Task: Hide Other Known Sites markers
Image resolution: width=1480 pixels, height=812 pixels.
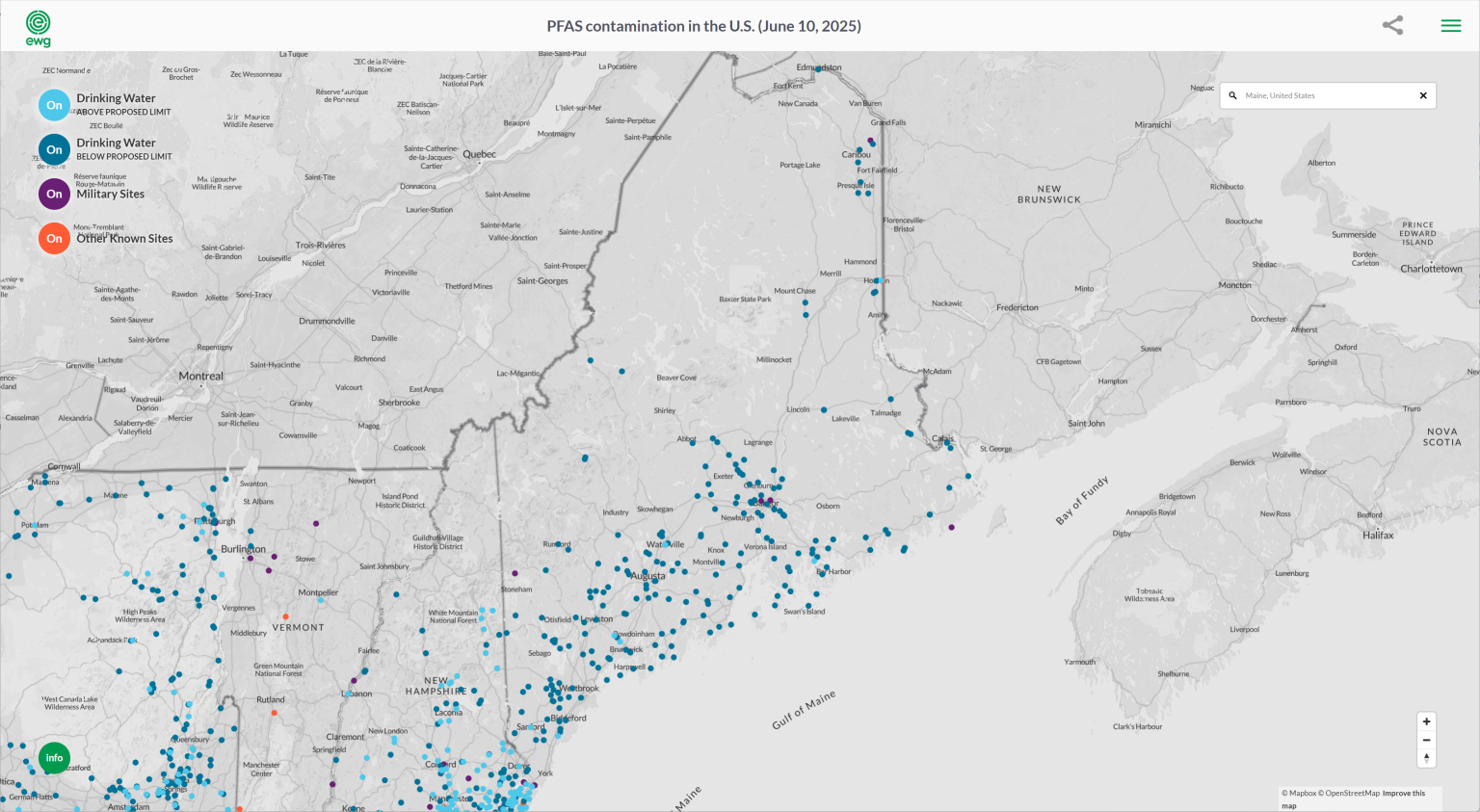Action: [54, 238]
